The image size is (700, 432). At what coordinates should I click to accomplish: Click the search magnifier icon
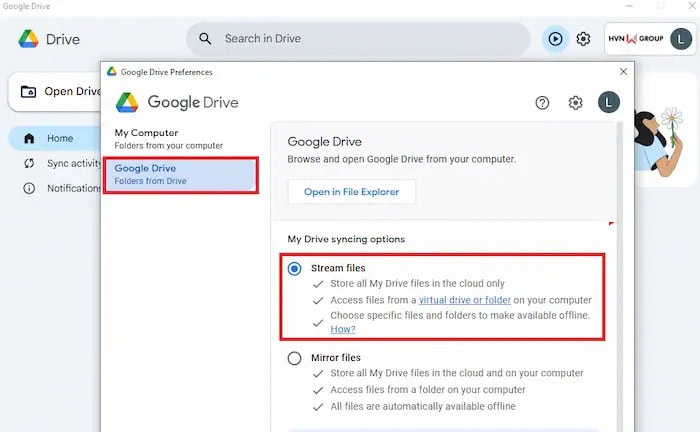[x=205, y=39]
